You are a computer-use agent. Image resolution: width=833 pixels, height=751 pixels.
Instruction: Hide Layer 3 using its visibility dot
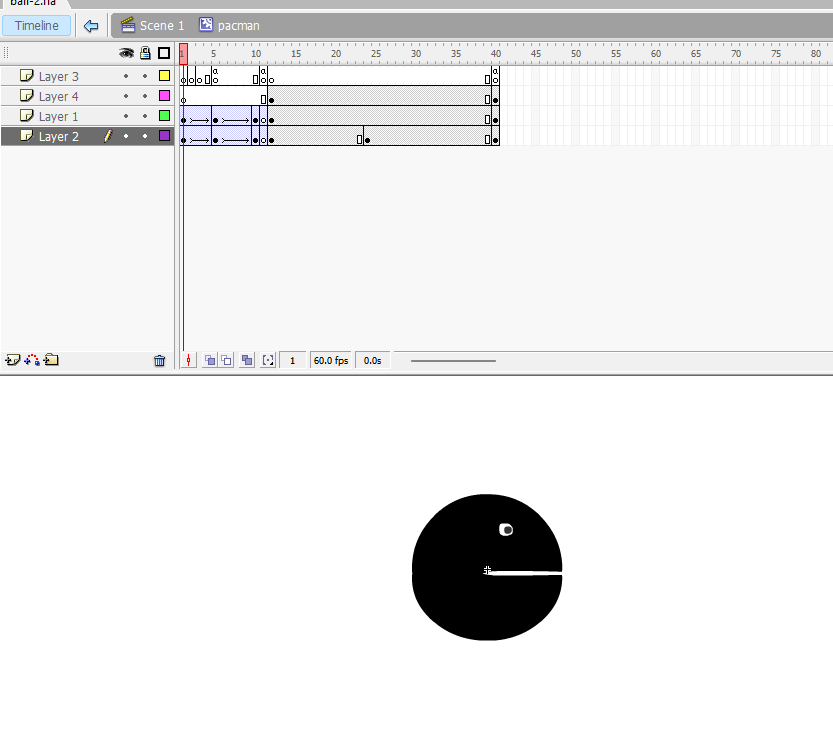(126, 76)
